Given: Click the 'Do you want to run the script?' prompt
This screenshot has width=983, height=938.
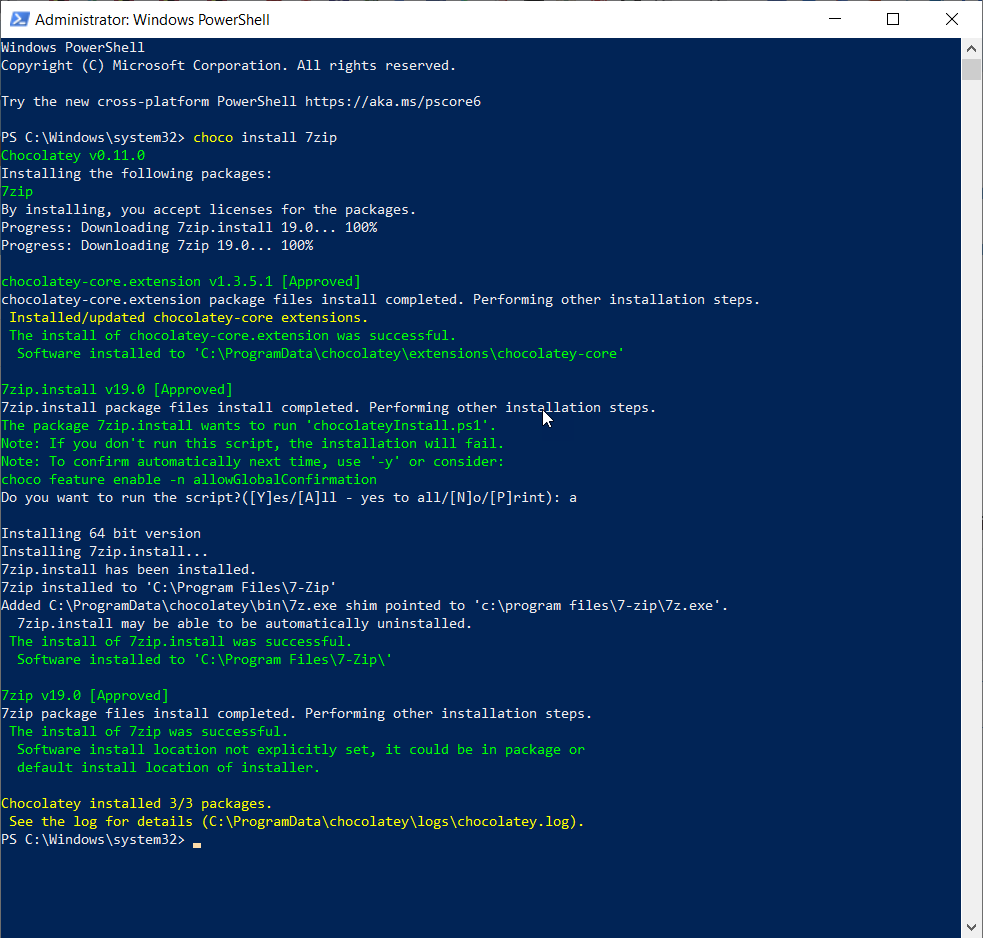Looking at the screenshot, I should click(289, 498).
